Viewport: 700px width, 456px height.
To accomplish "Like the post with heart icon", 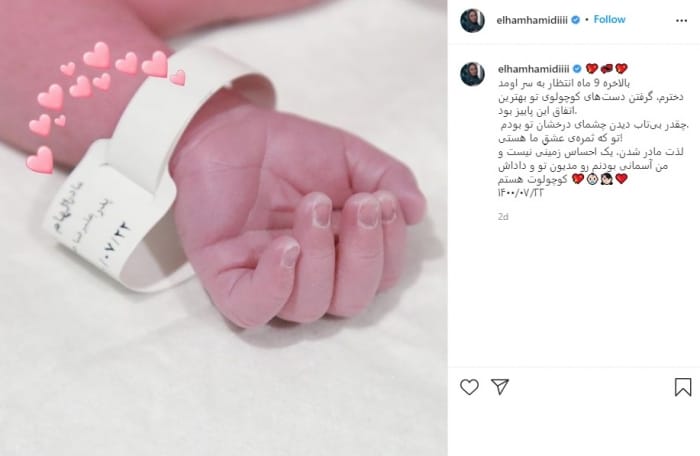I will [469, 387].
